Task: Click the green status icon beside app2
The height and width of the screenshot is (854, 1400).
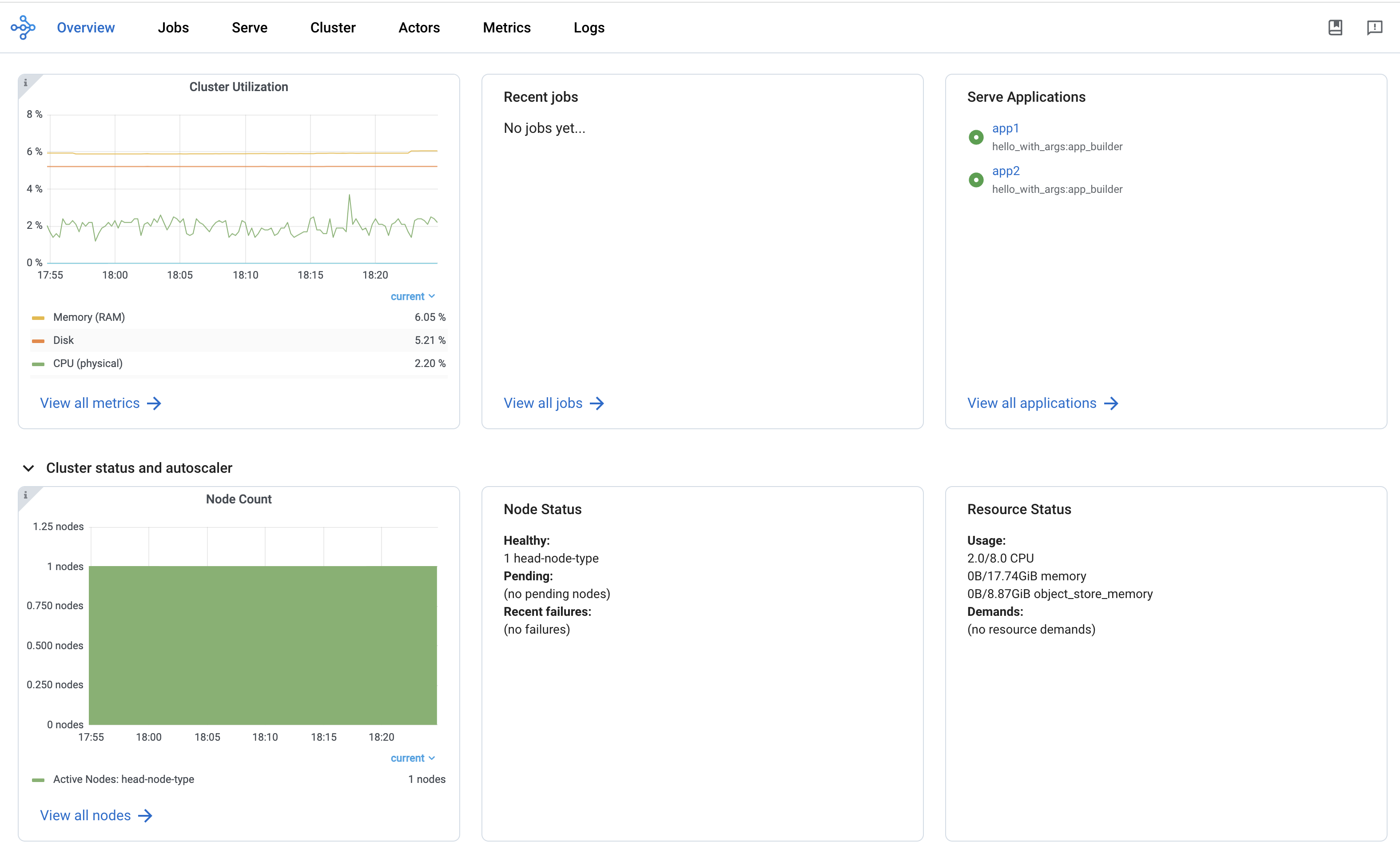Action: tap(975, 180)
